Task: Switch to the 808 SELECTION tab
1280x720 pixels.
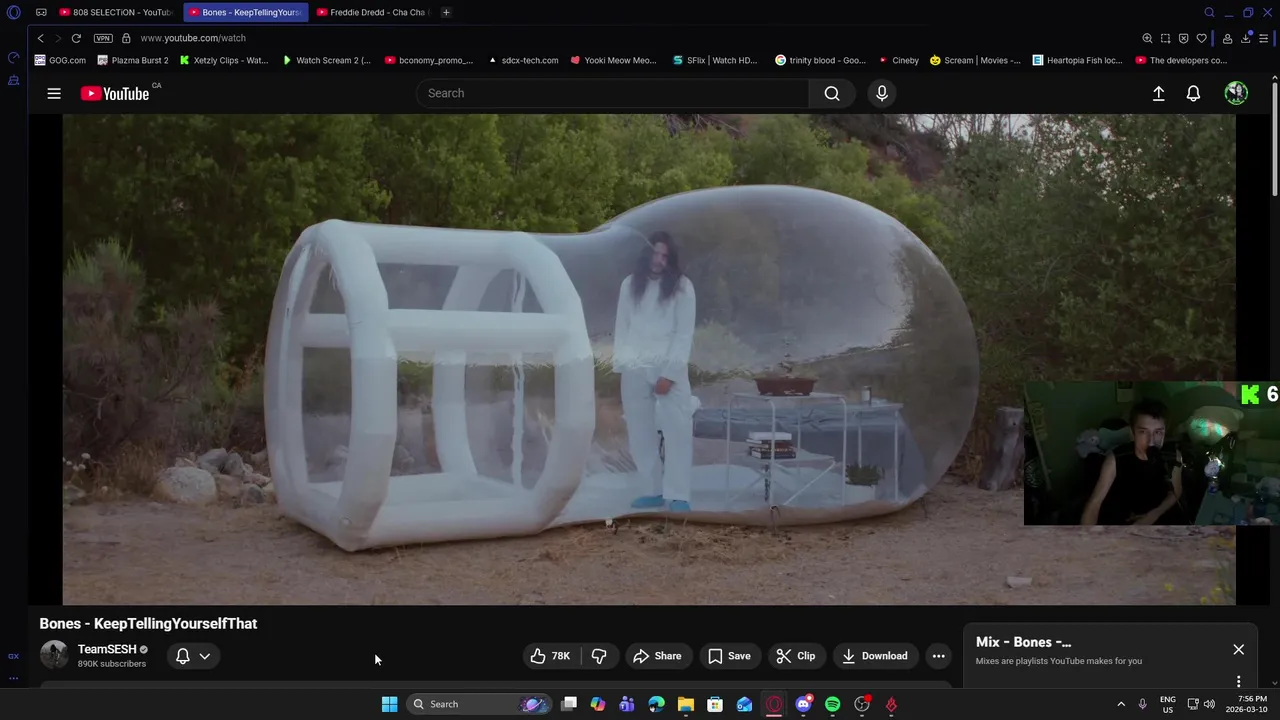Action: (115, 12)
